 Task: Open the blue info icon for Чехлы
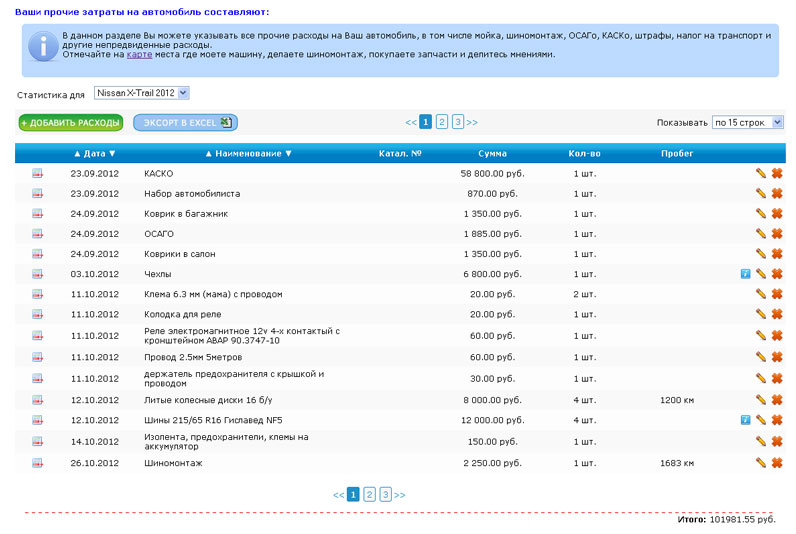[x=745, y=273]
